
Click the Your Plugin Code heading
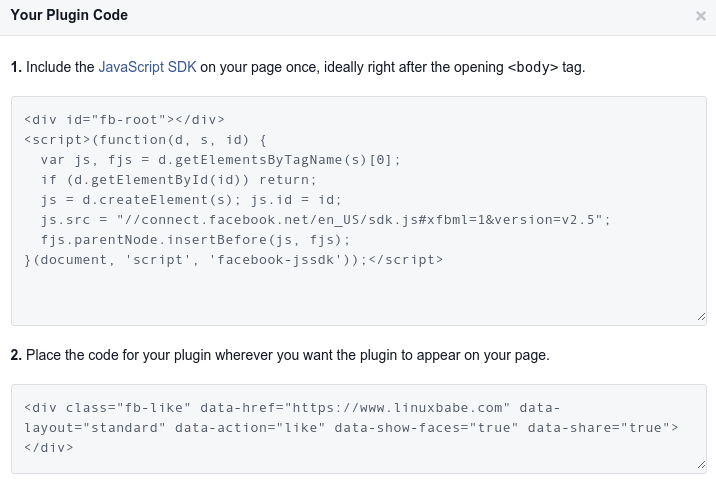tap(69, 16)
